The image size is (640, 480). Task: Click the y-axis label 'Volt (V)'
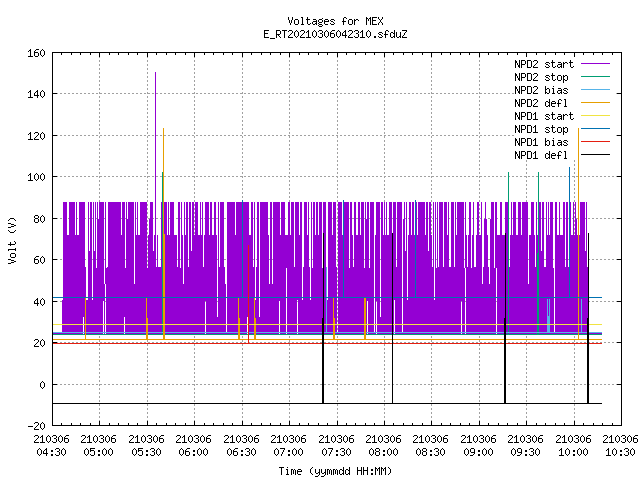click(x=12, y=240)
